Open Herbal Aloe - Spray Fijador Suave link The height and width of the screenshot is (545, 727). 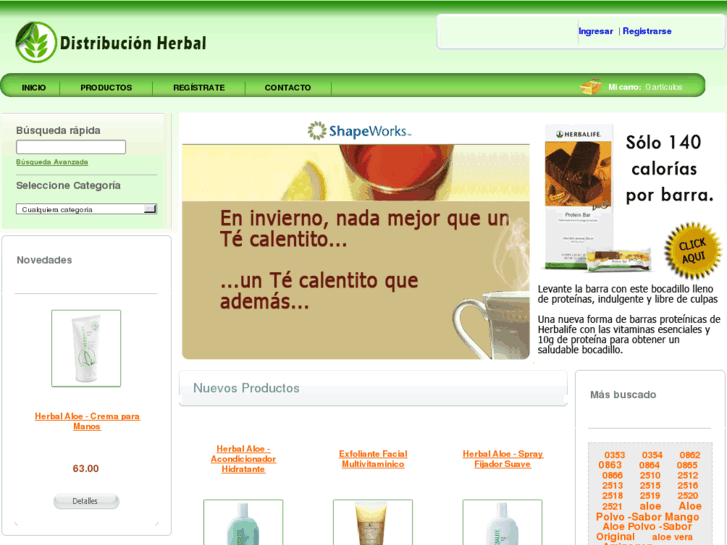tap(503, 459)
